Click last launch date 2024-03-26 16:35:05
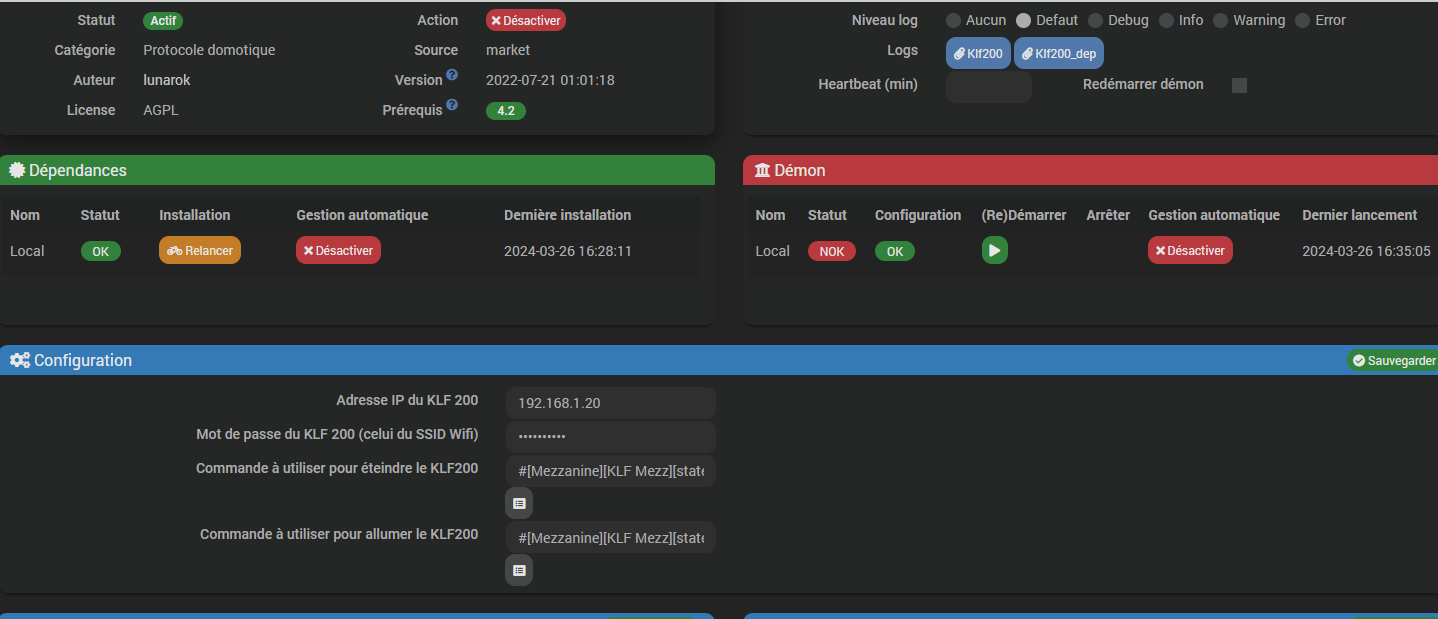 pos(1366,251)
